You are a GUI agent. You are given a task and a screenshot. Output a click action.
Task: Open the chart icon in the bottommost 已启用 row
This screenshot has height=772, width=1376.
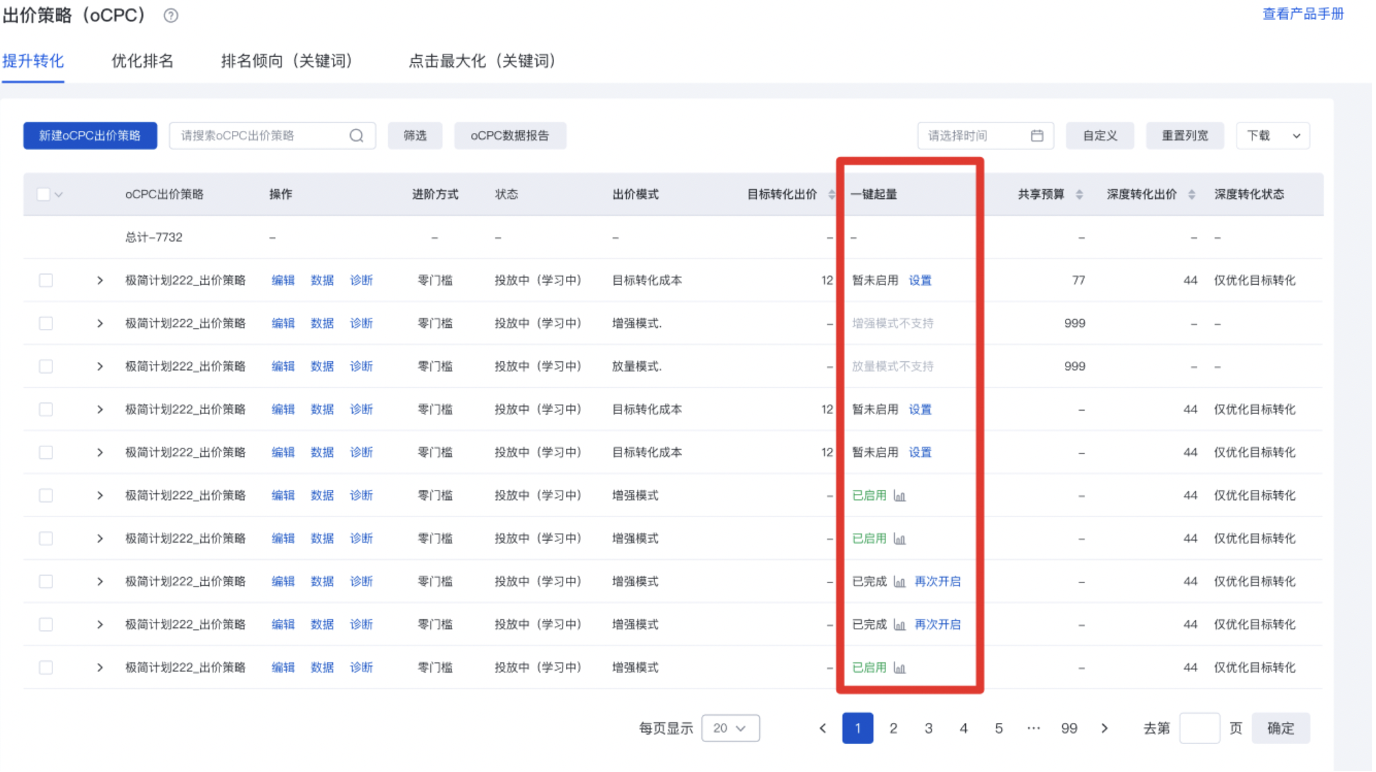899,668
